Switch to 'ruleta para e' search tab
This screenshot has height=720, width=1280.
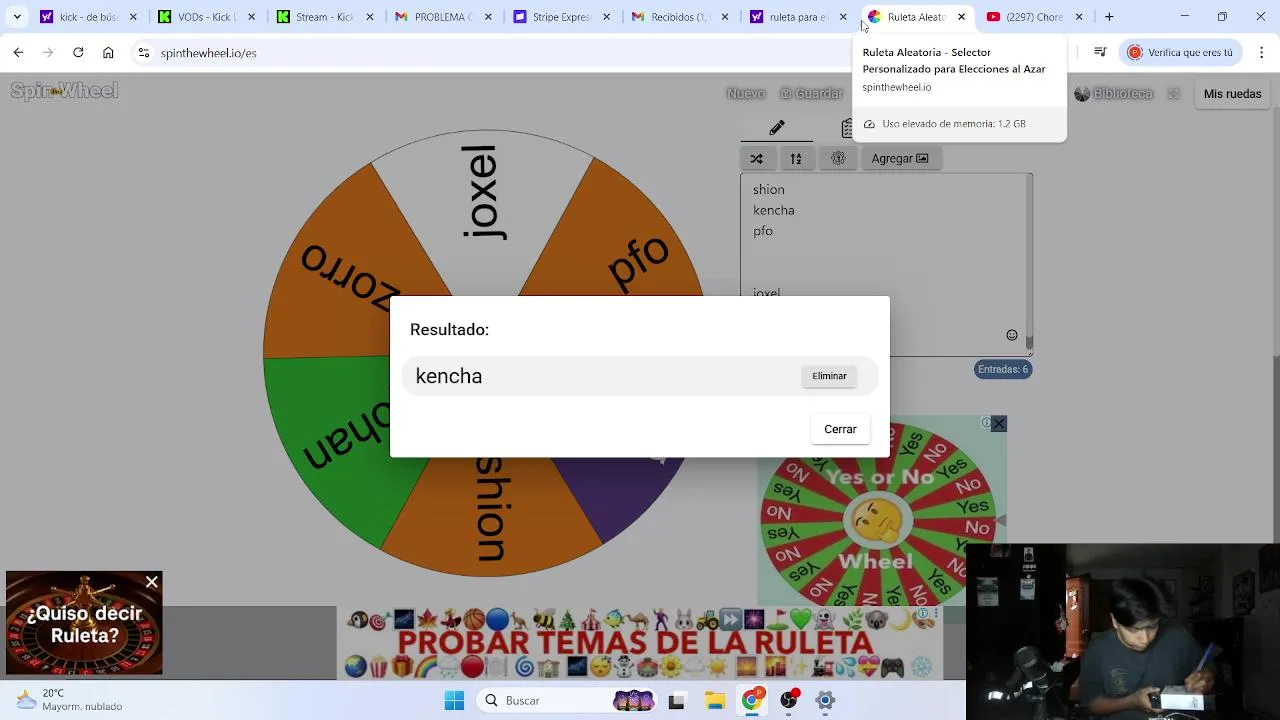pos(797,17)
